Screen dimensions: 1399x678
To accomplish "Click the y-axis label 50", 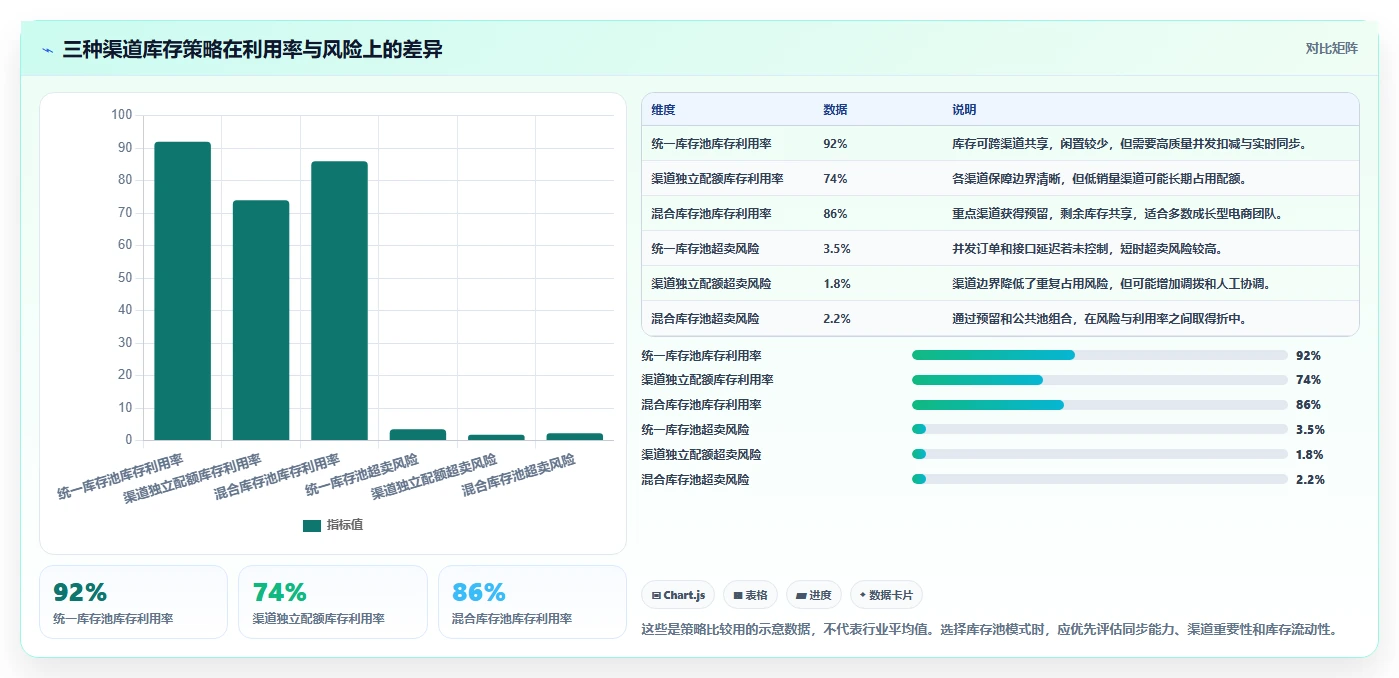I will point(125,277).
